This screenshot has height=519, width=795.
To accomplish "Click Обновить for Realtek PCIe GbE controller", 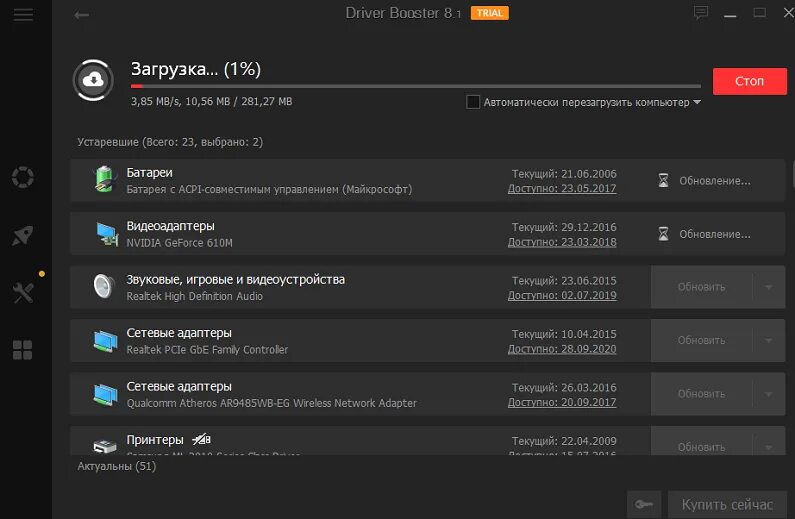I will pyautogui.click(x=702, y=341).
